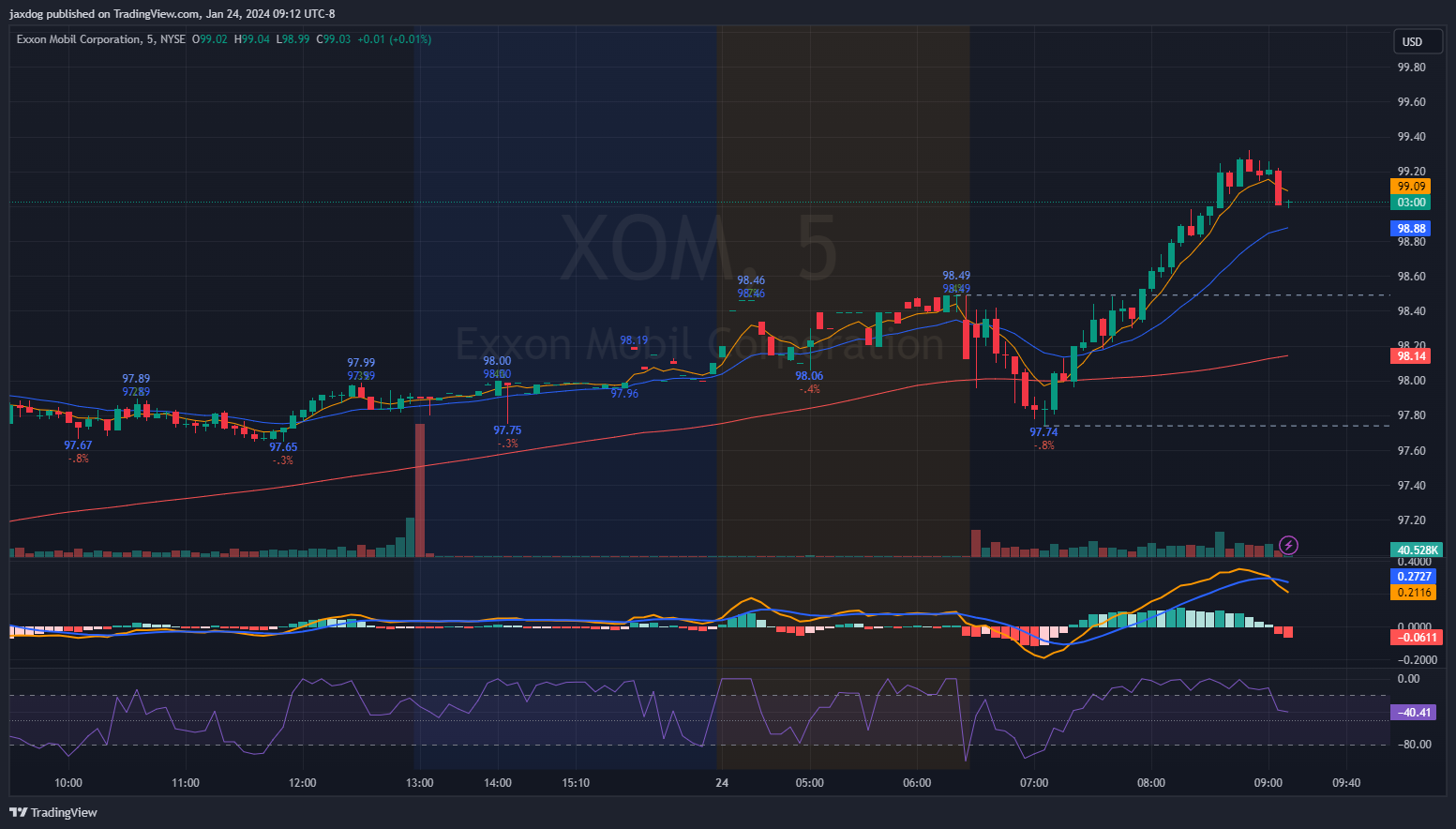Screen dimensions: 1456x829
Task: Click the 11:00 time axis label
Action: click(x=186, y=783)
